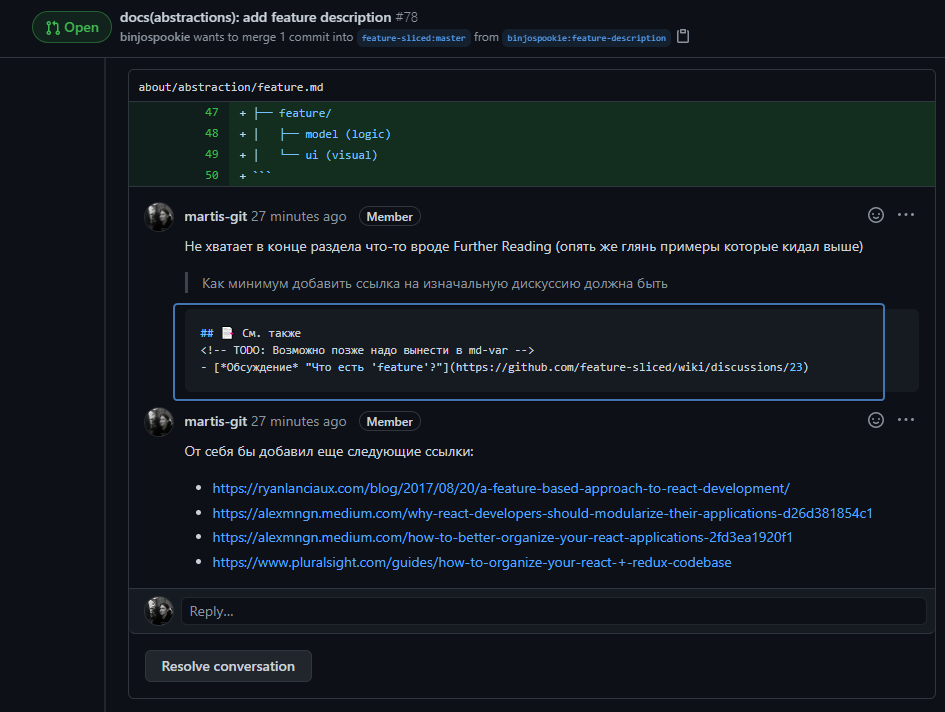Click Member badge on first comment

(x=389, y=216)
